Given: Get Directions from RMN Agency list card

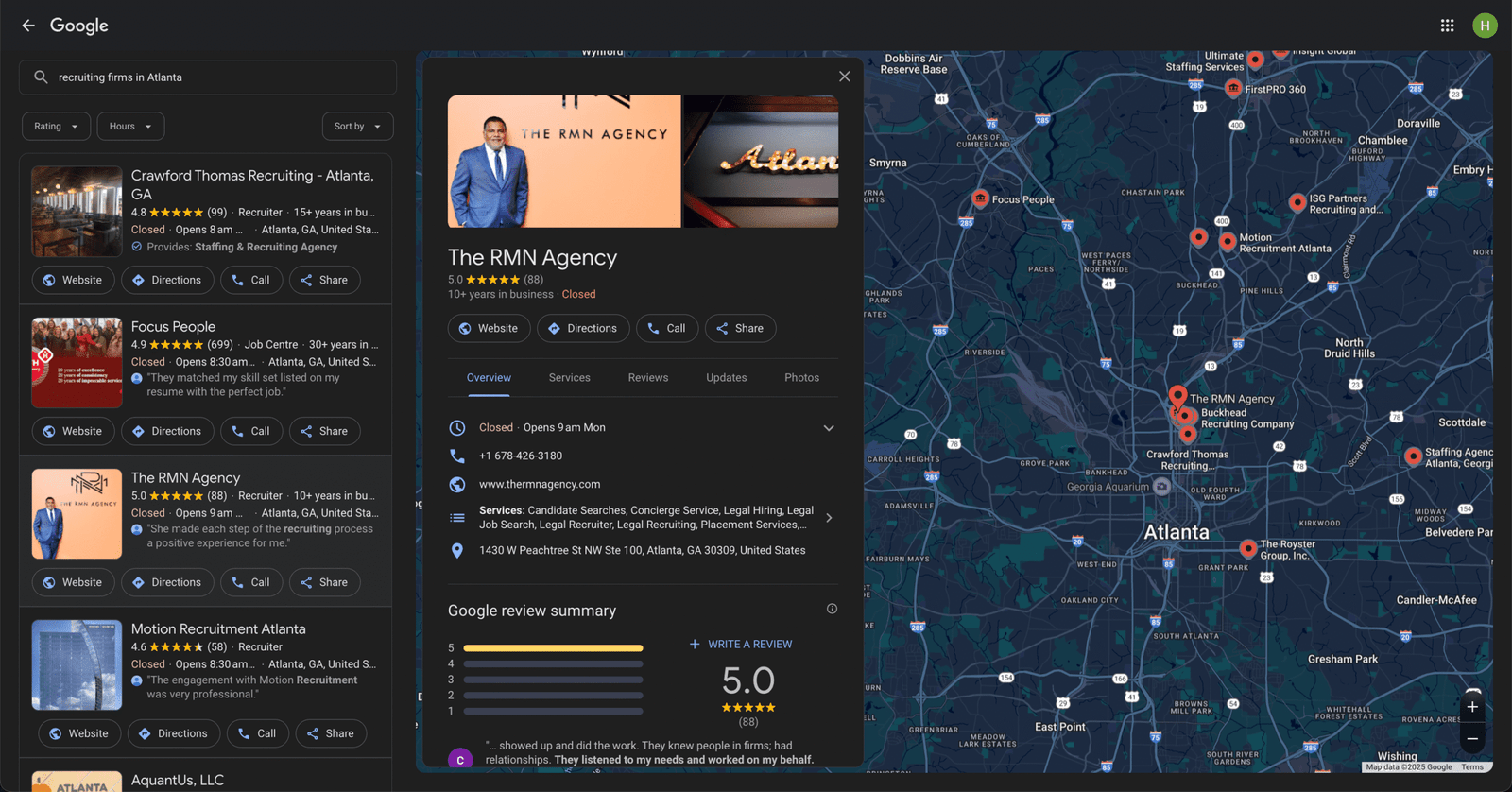Looking at the screenshot, I should point(167,583).
